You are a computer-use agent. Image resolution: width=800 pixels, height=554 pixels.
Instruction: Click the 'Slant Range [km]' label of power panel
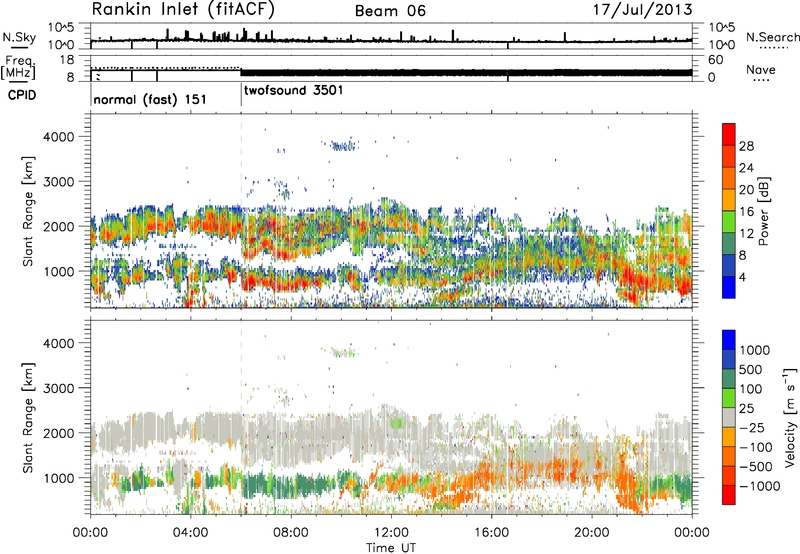[x=28, y=211]
